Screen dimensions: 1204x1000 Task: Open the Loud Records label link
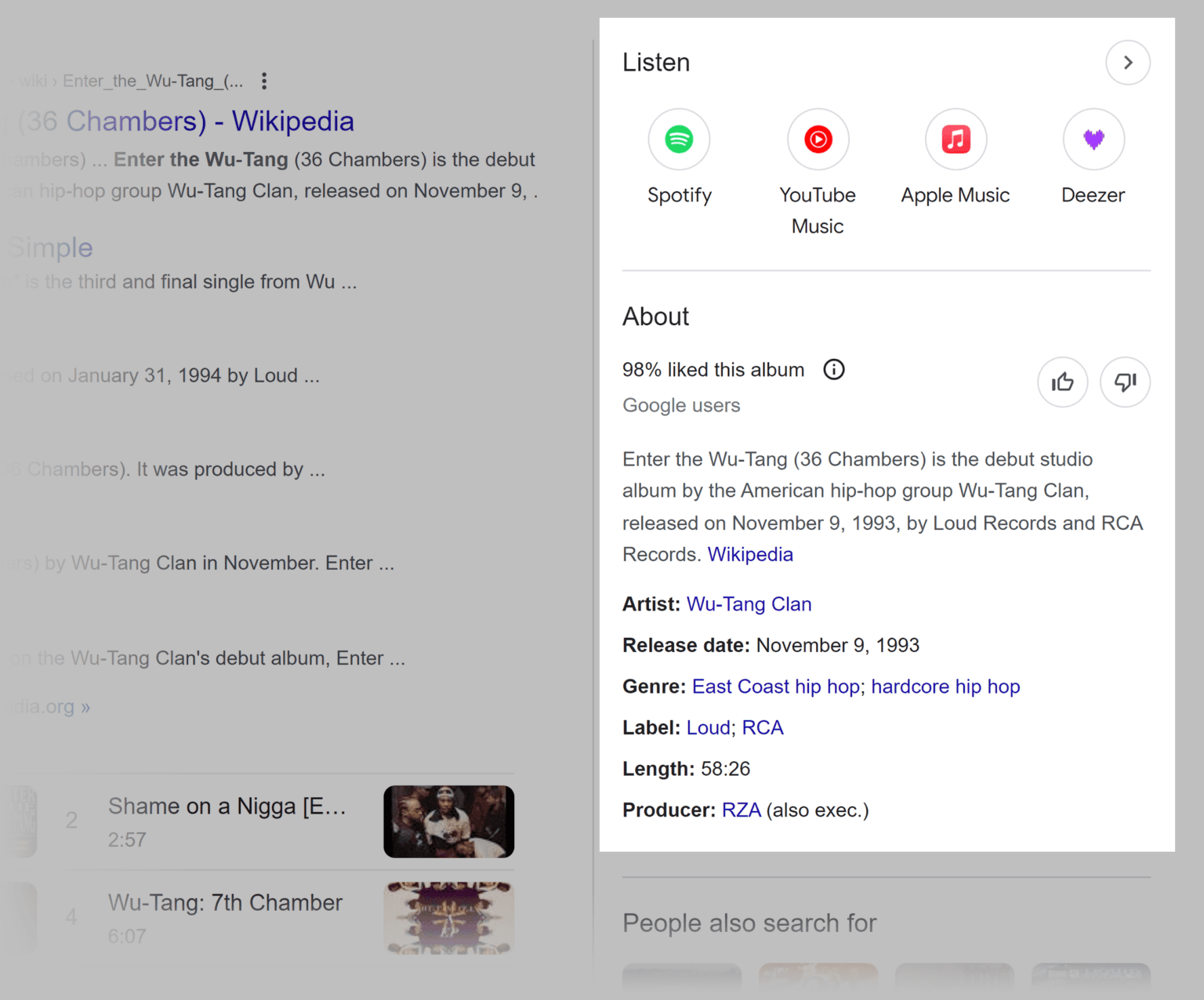[x=708, y=727]
